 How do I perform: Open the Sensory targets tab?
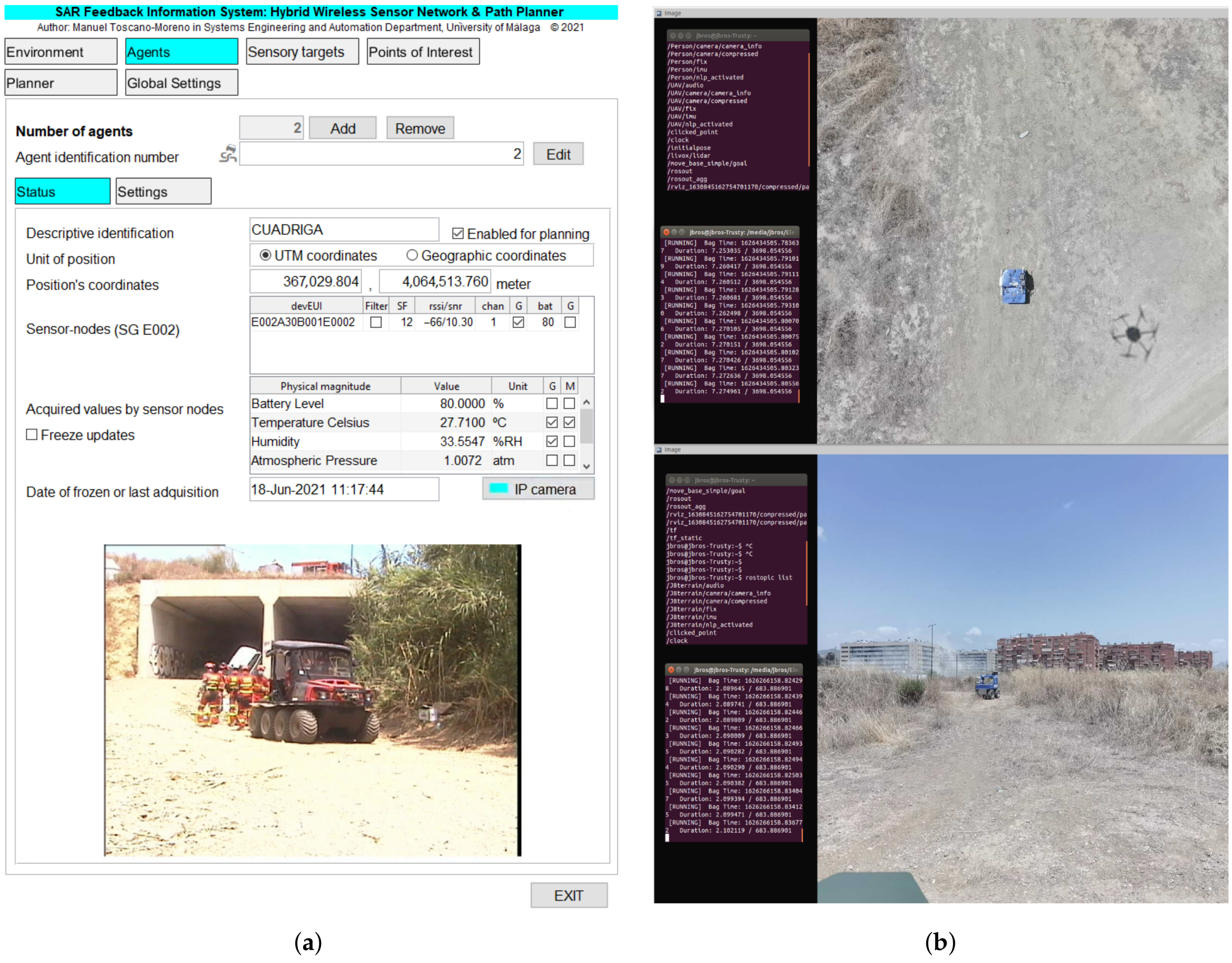coord(302,52)
